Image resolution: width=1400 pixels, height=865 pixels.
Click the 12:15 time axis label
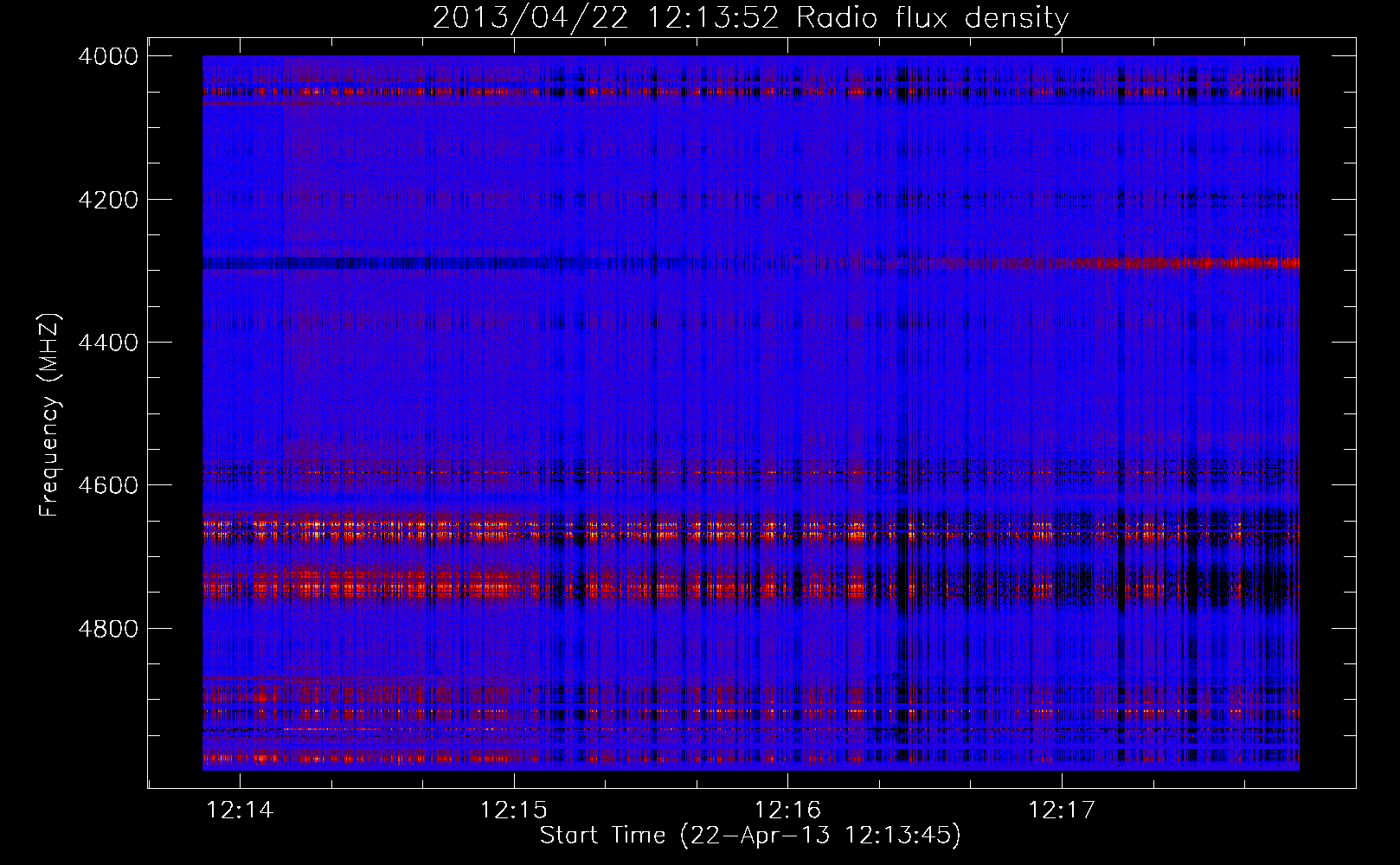514,810
